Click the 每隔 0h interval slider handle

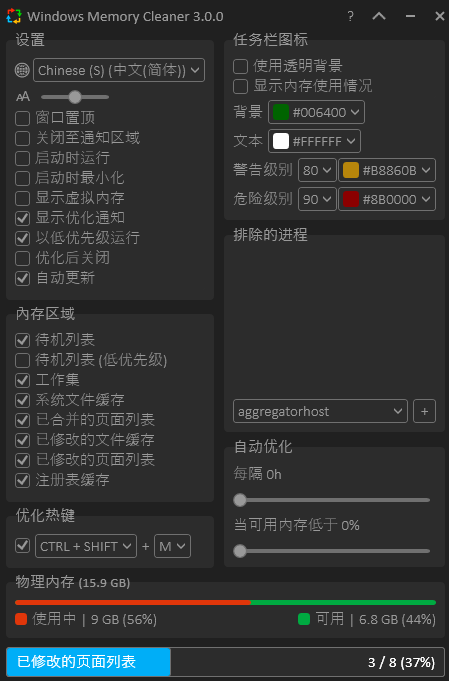click(240, 500)
